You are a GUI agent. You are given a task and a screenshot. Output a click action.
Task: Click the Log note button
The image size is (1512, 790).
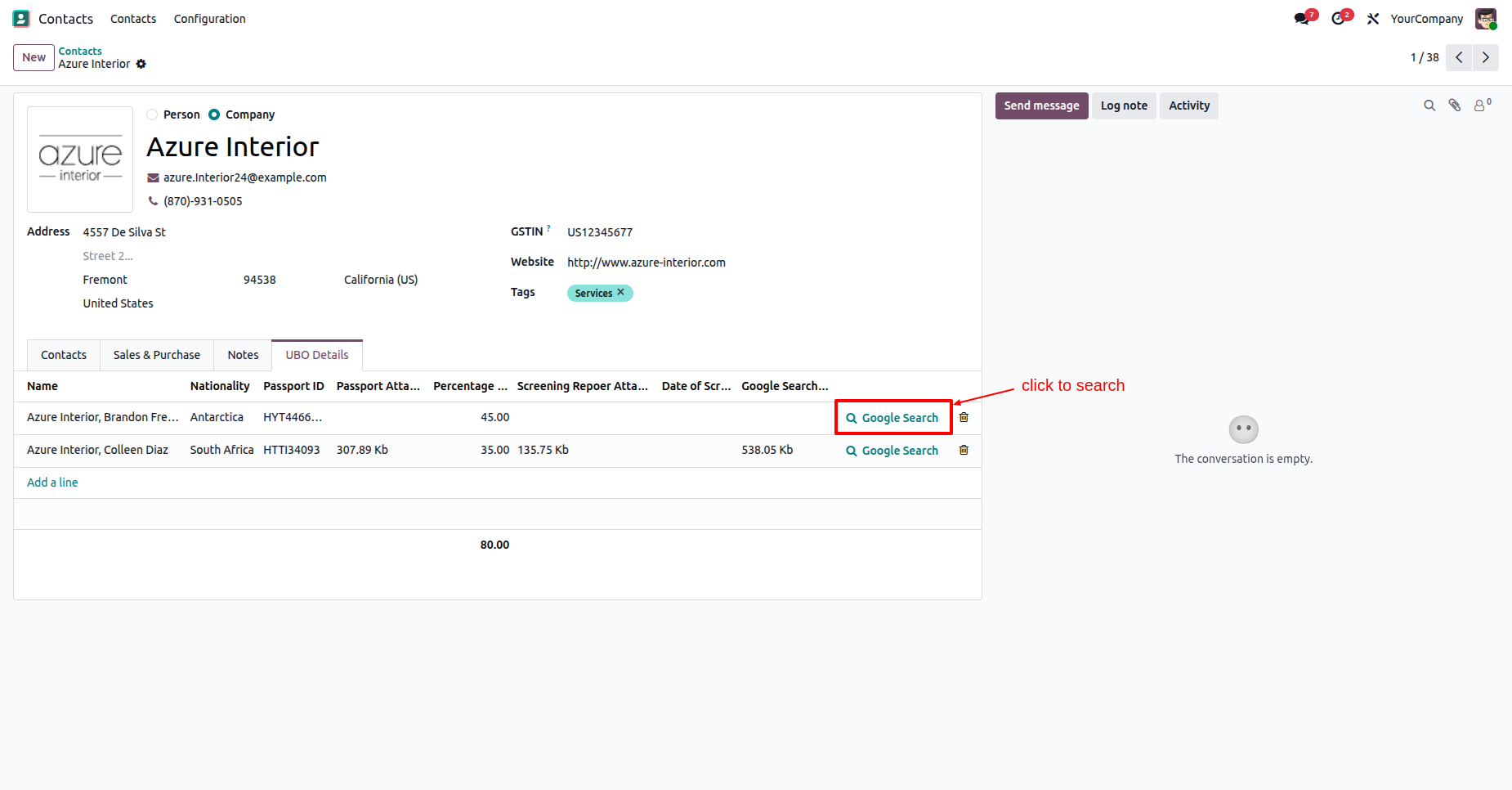[x=1124, y=105]
